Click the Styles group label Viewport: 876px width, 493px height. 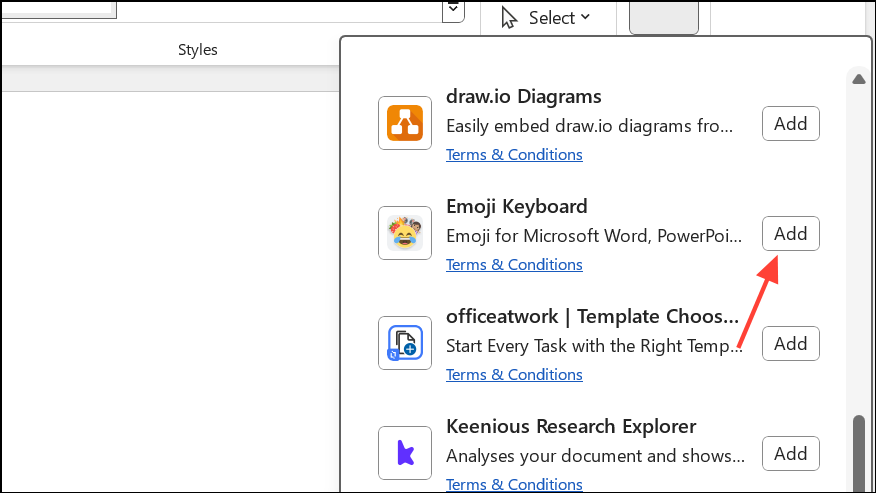coord(198,50)
